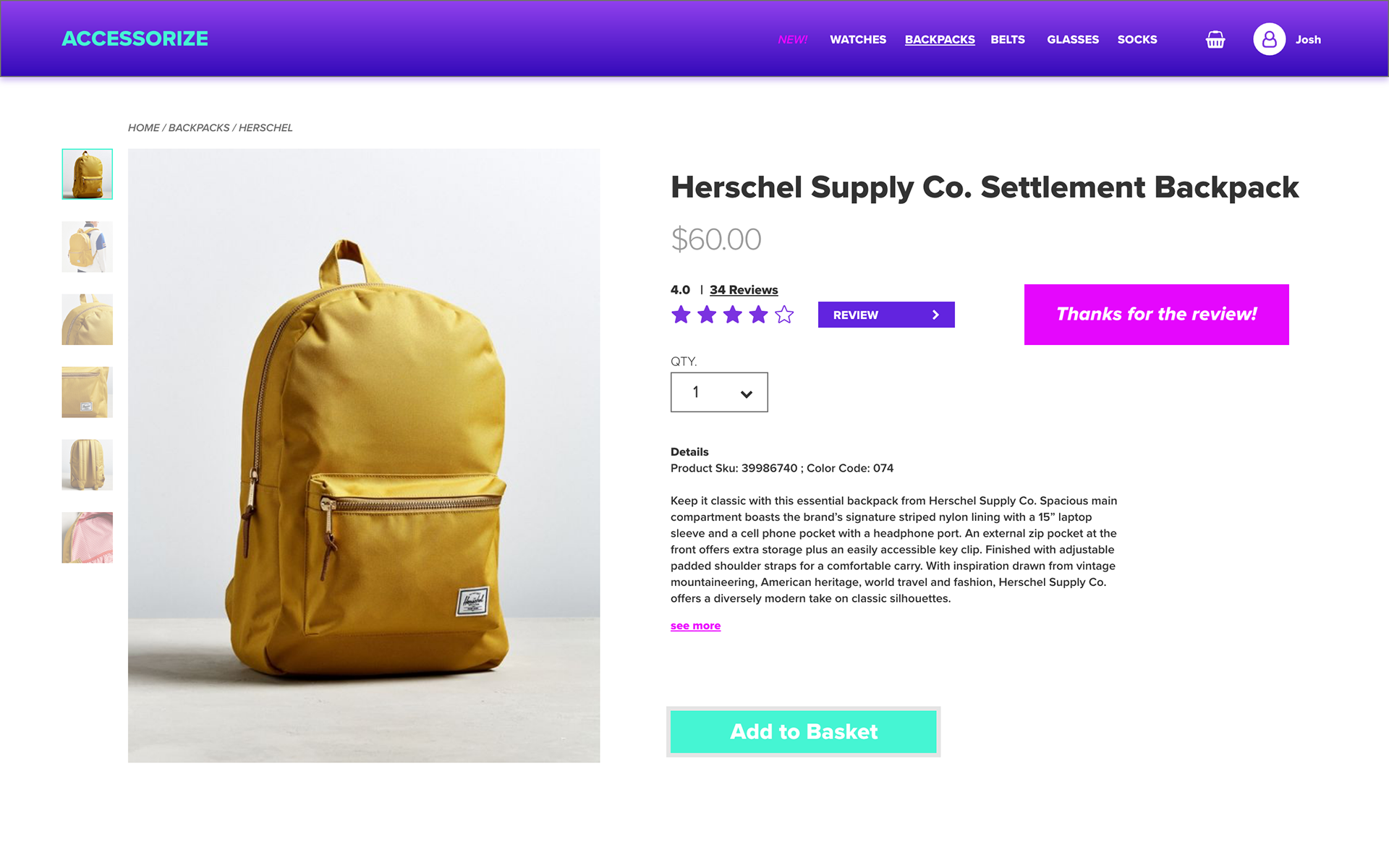Click Add to Basket button

803,731
